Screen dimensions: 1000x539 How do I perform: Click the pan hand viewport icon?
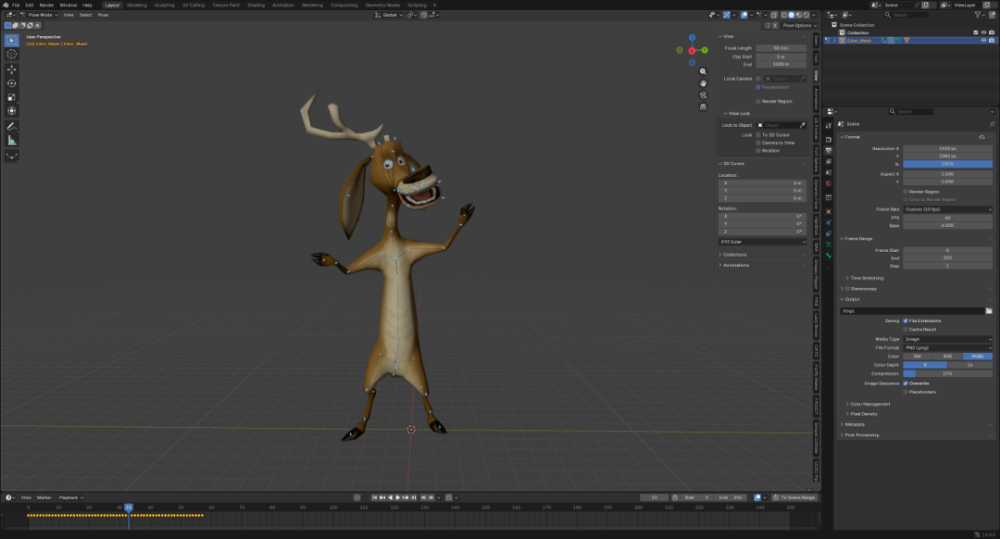[703, 83]
